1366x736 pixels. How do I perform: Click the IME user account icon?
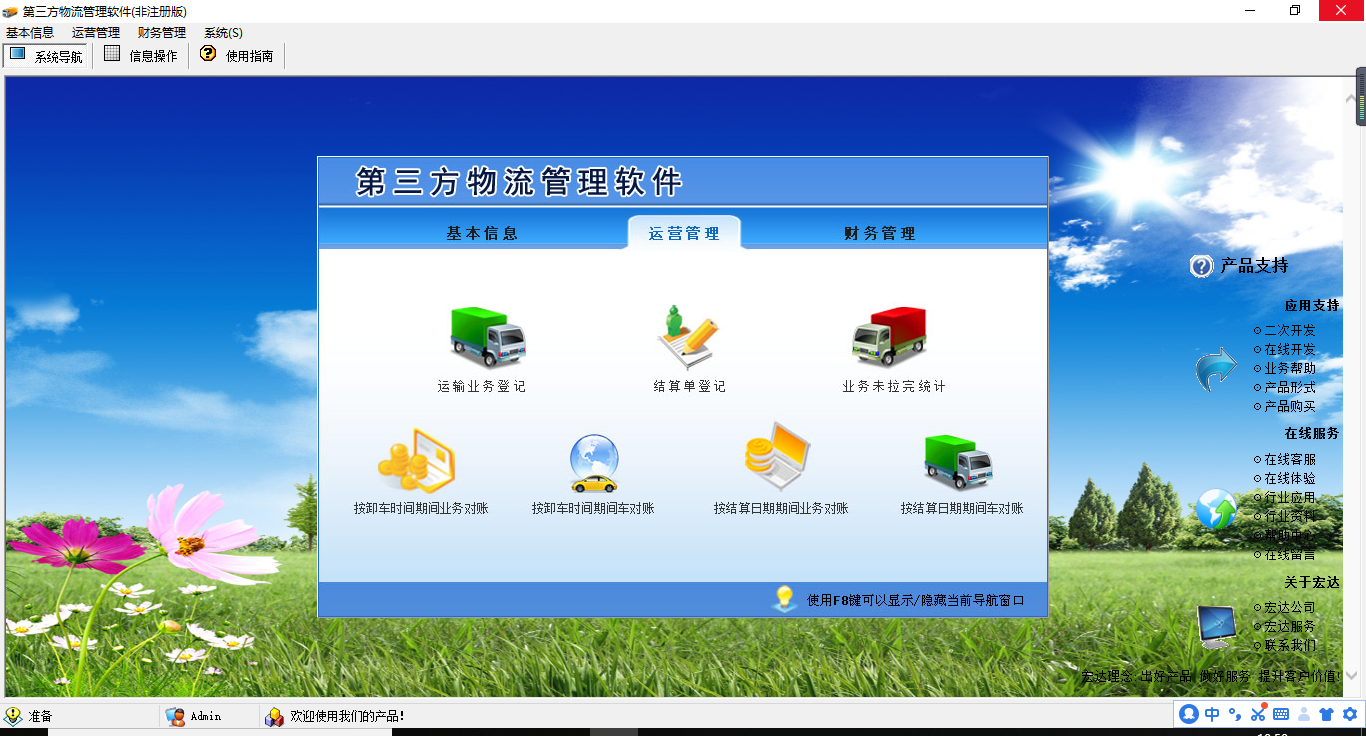[x=1304, y=714]
